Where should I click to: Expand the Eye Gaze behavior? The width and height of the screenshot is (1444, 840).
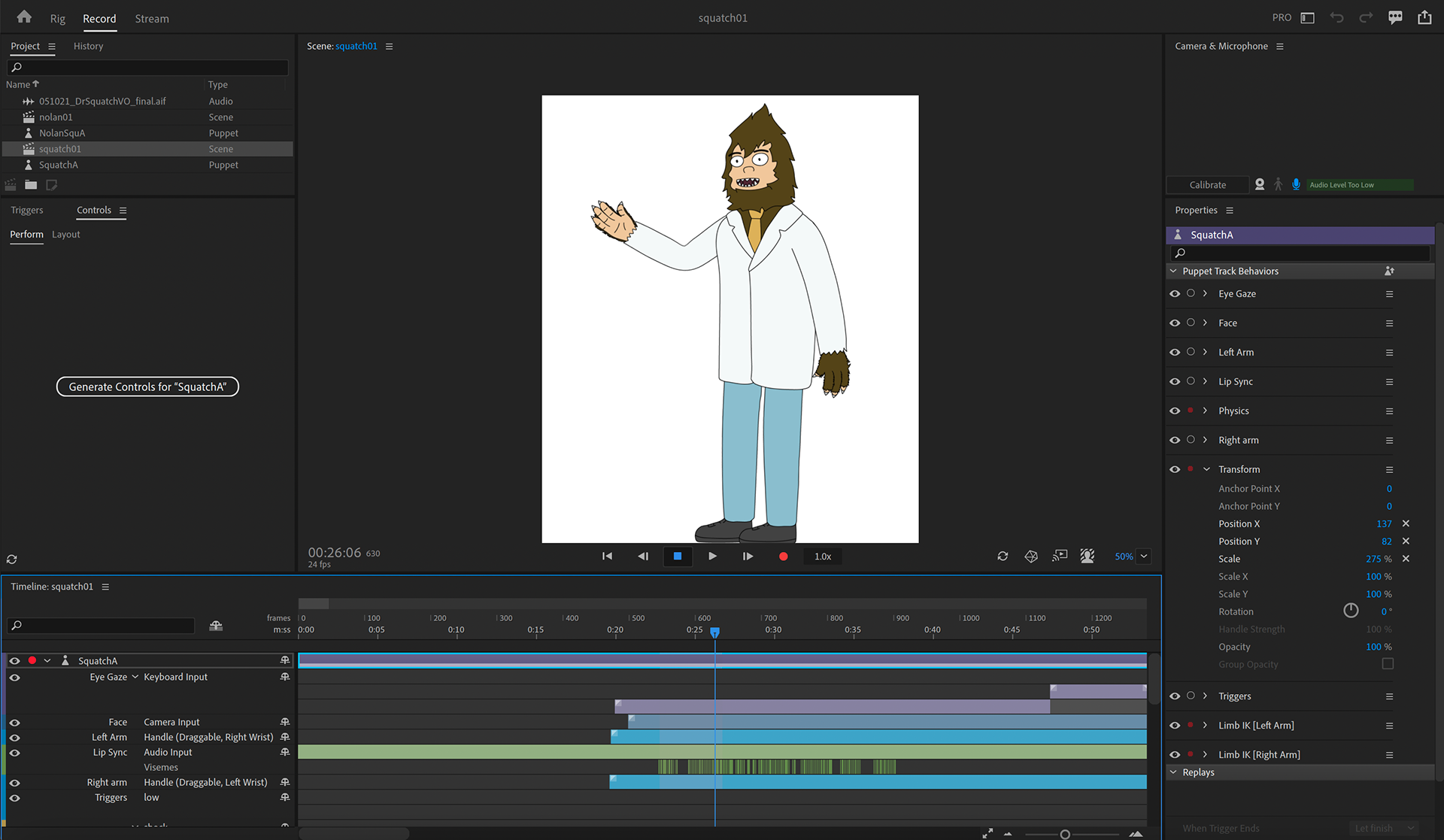tap(1205, 294)
